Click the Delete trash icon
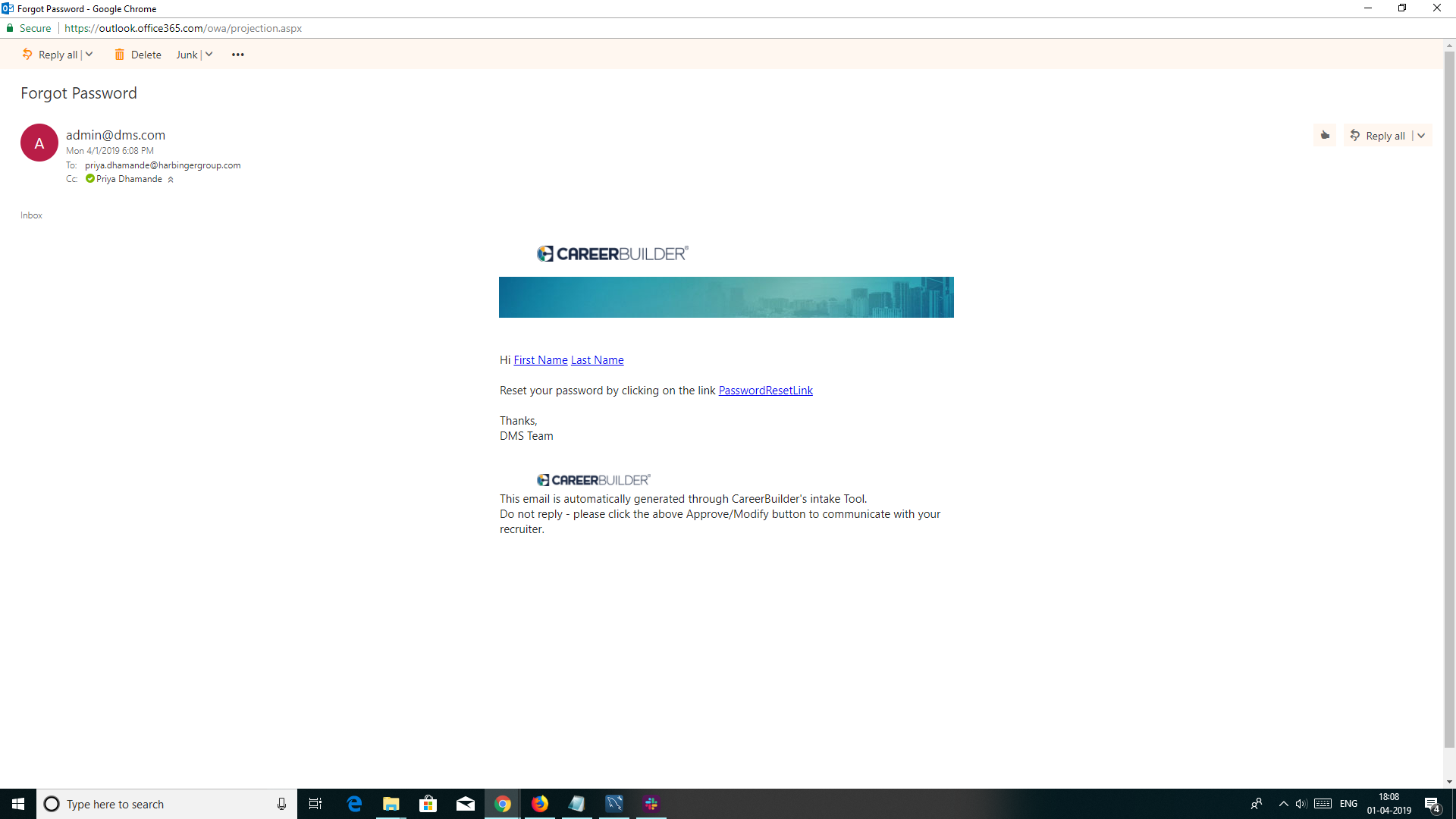This screenshot has height=819, width=1456. coord(120,54)
